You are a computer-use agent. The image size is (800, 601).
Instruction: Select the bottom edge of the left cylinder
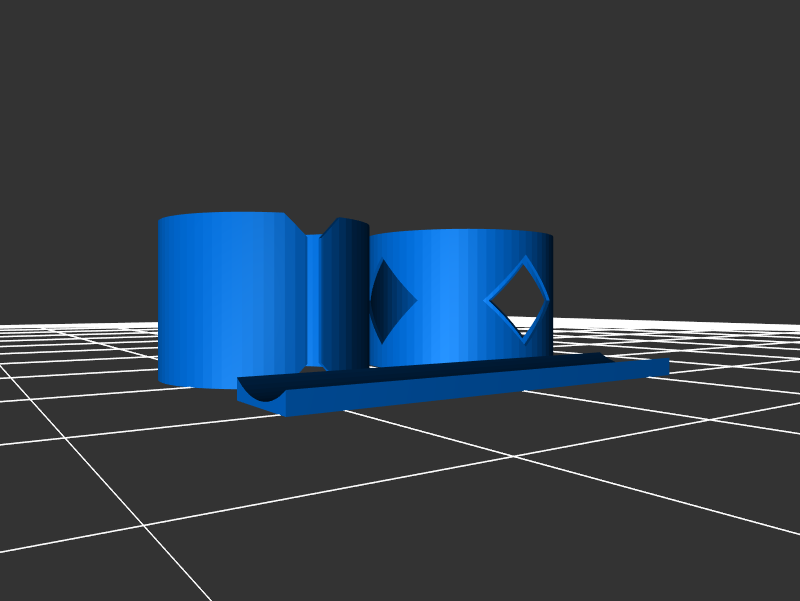(200, 383)
